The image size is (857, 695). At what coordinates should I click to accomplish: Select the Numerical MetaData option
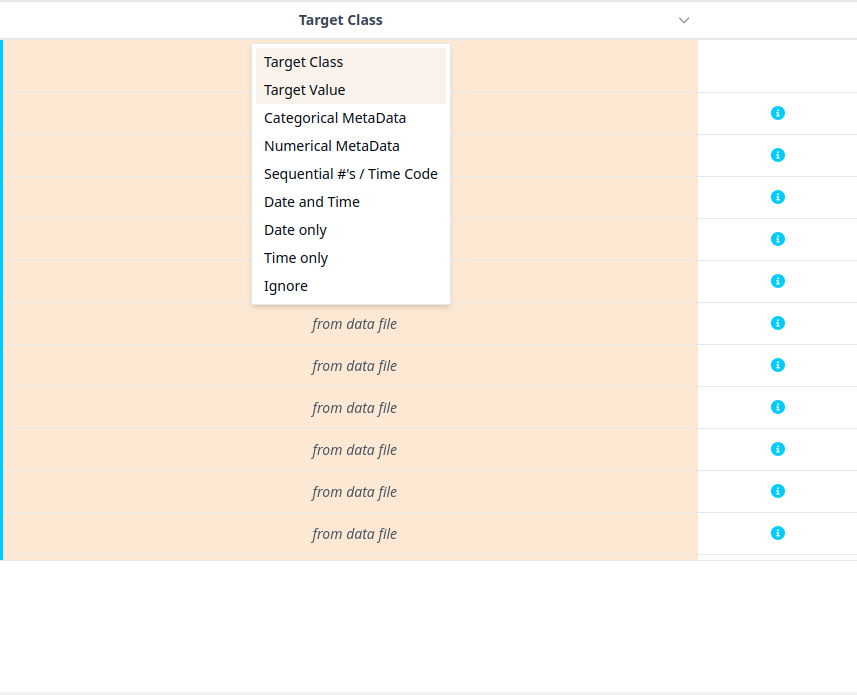[332, 146]
